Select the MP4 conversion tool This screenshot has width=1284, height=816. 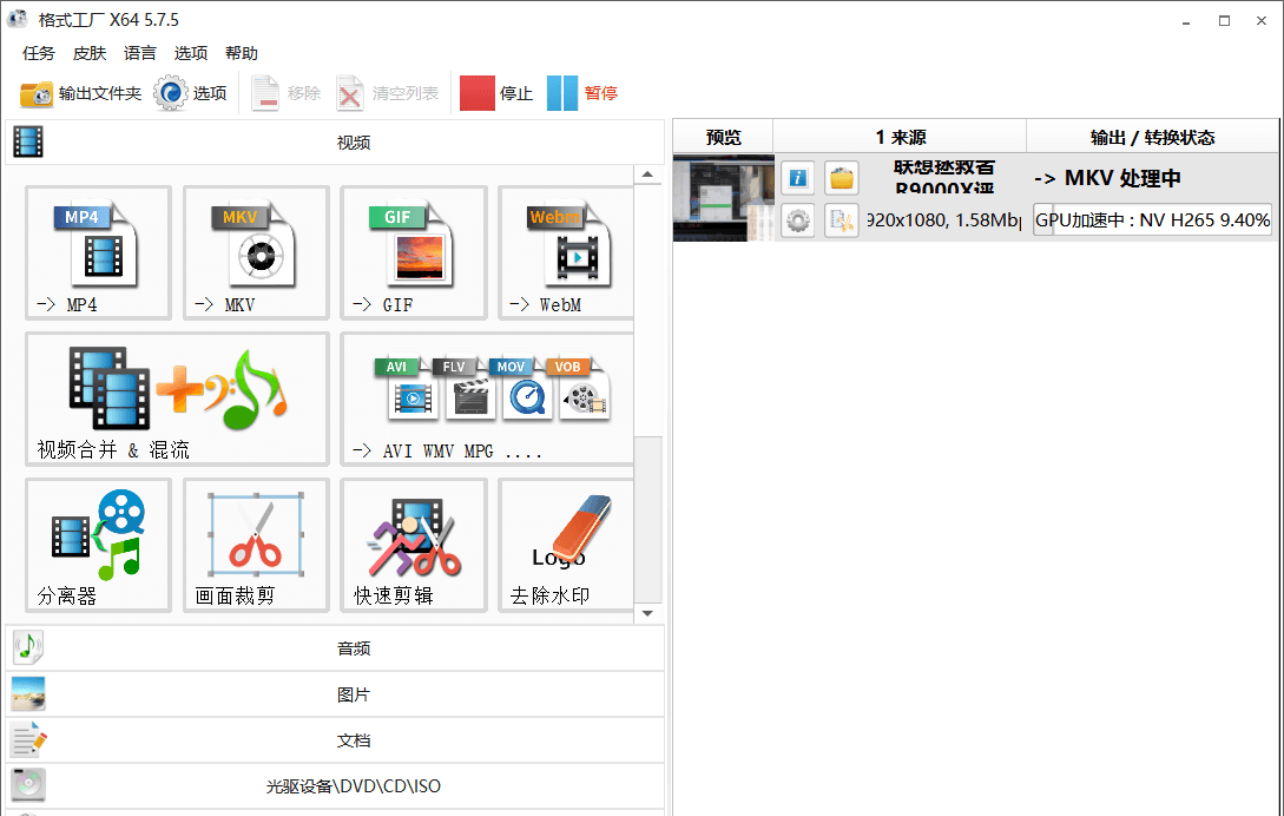pyautogui.click(x=97, y=252)
